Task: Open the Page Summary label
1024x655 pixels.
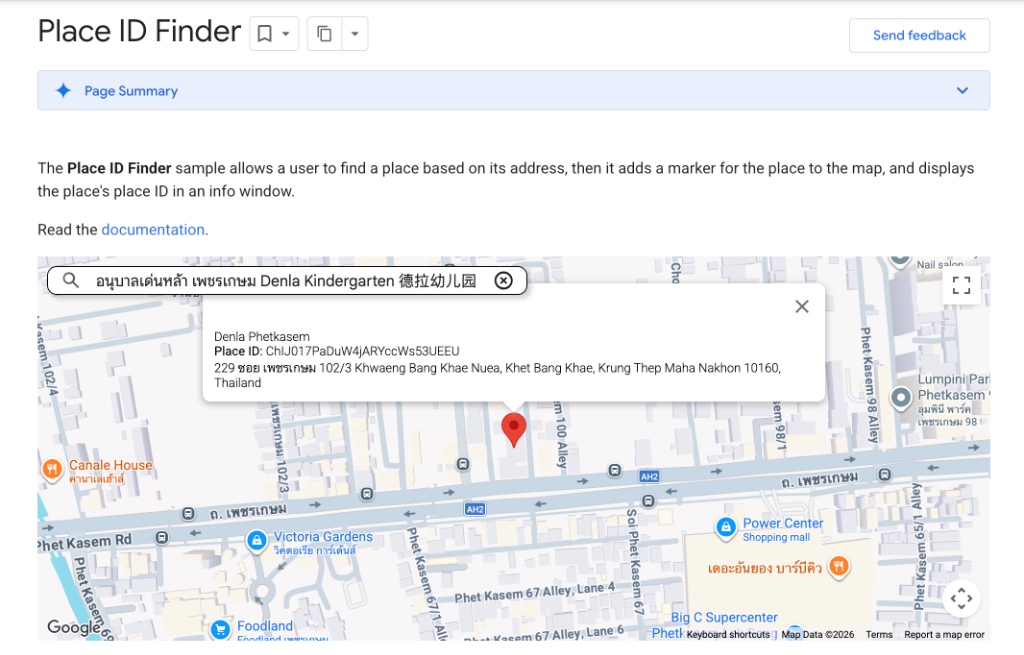Action: (131, 91)
